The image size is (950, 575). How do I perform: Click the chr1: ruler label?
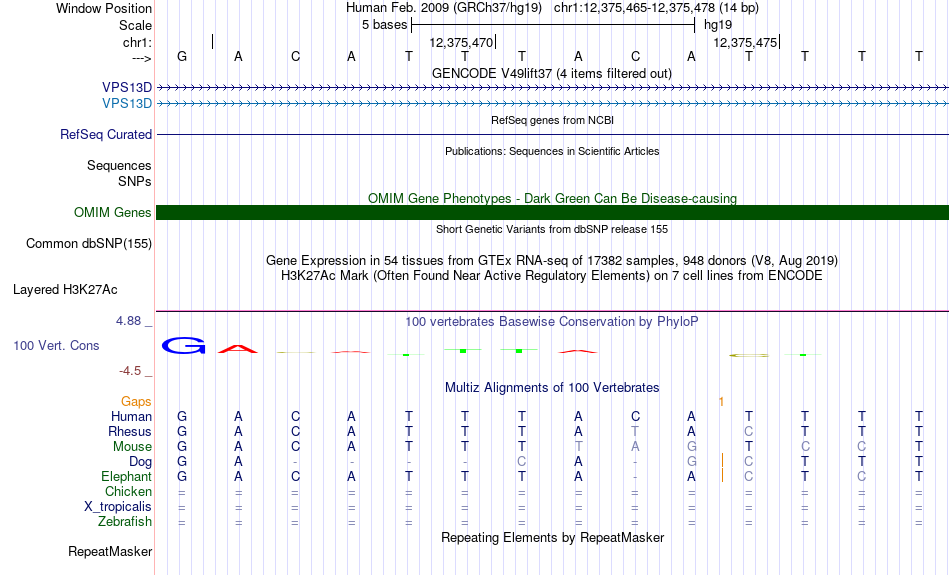tap(138, 42)
